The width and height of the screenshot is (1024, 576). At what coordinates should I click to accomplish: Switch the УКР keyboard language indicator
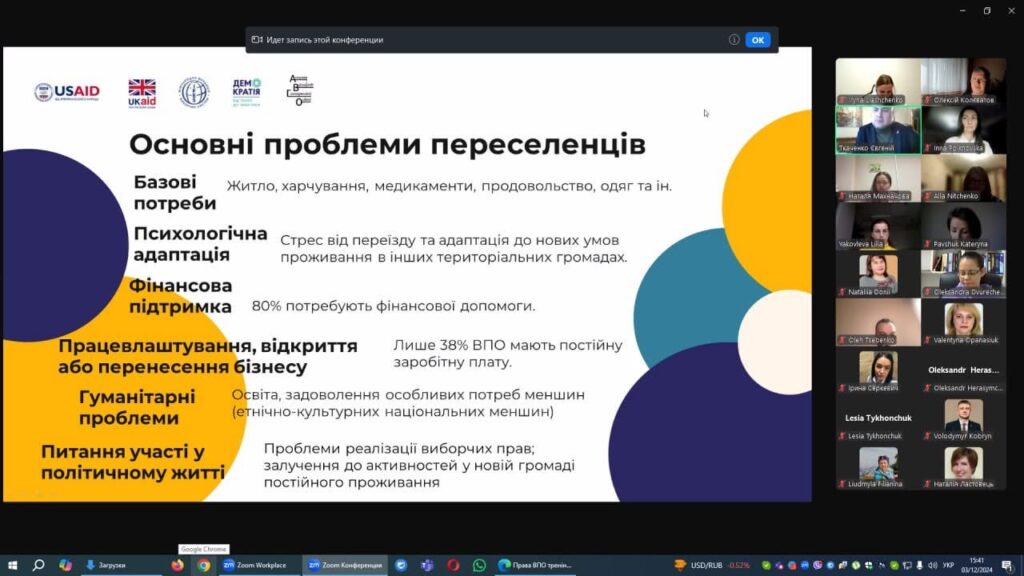click(x=948, y=565)
